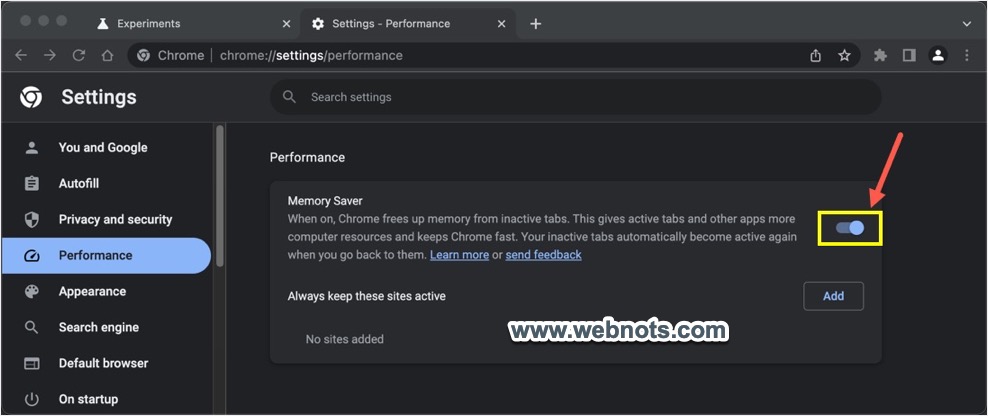The height and width of the screenshot is (416, 988).
Task: Open You and Google settings
Action: click(x=103, y=147)
